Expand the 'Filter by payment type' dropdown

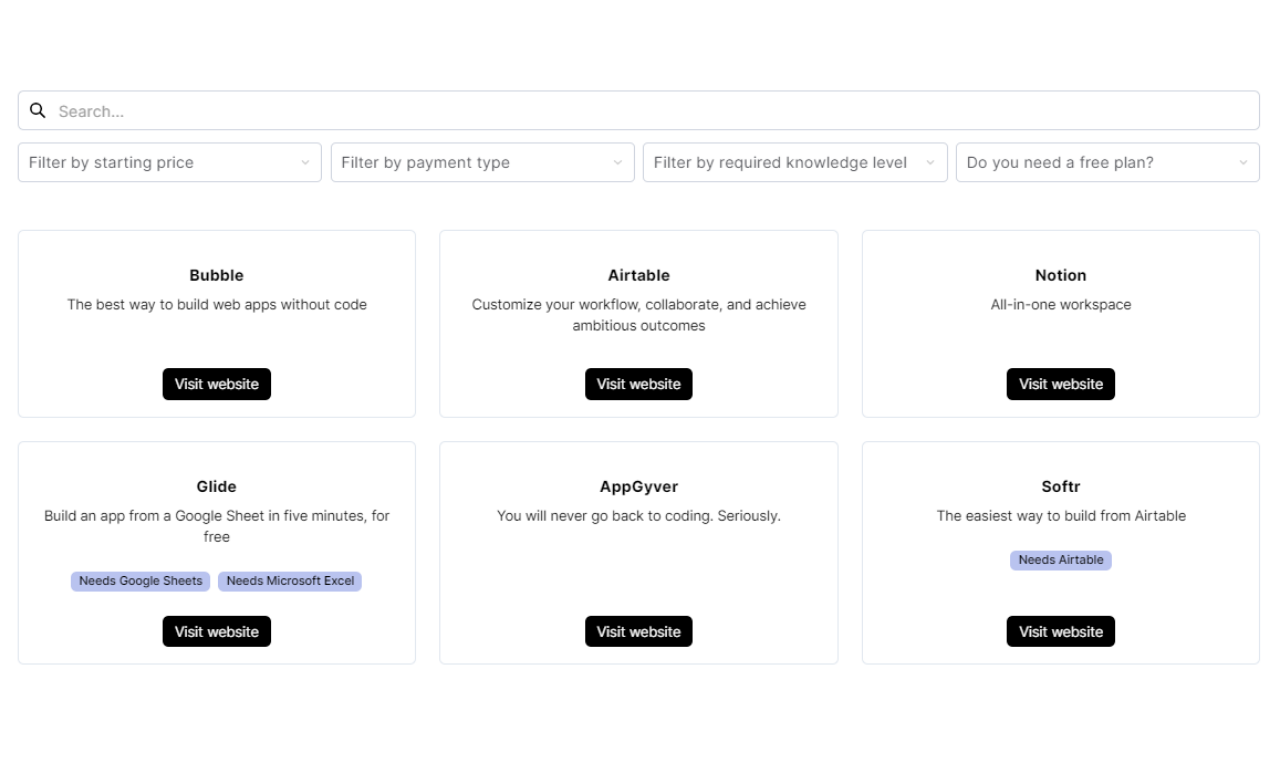(482, 162)
